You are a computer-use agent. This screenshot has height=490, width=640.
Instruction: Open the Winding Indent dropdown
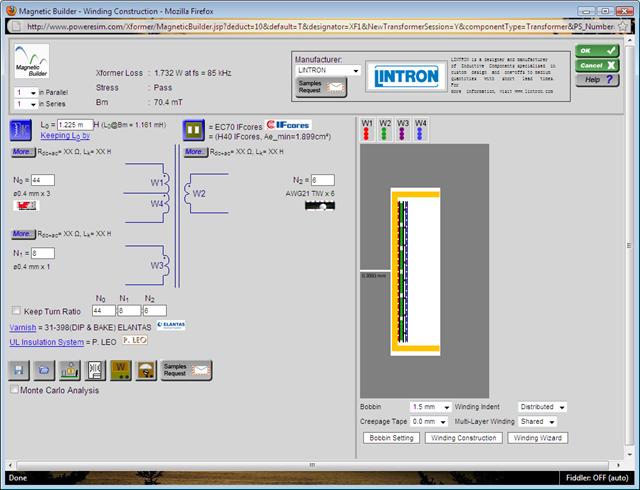(541, 407)
